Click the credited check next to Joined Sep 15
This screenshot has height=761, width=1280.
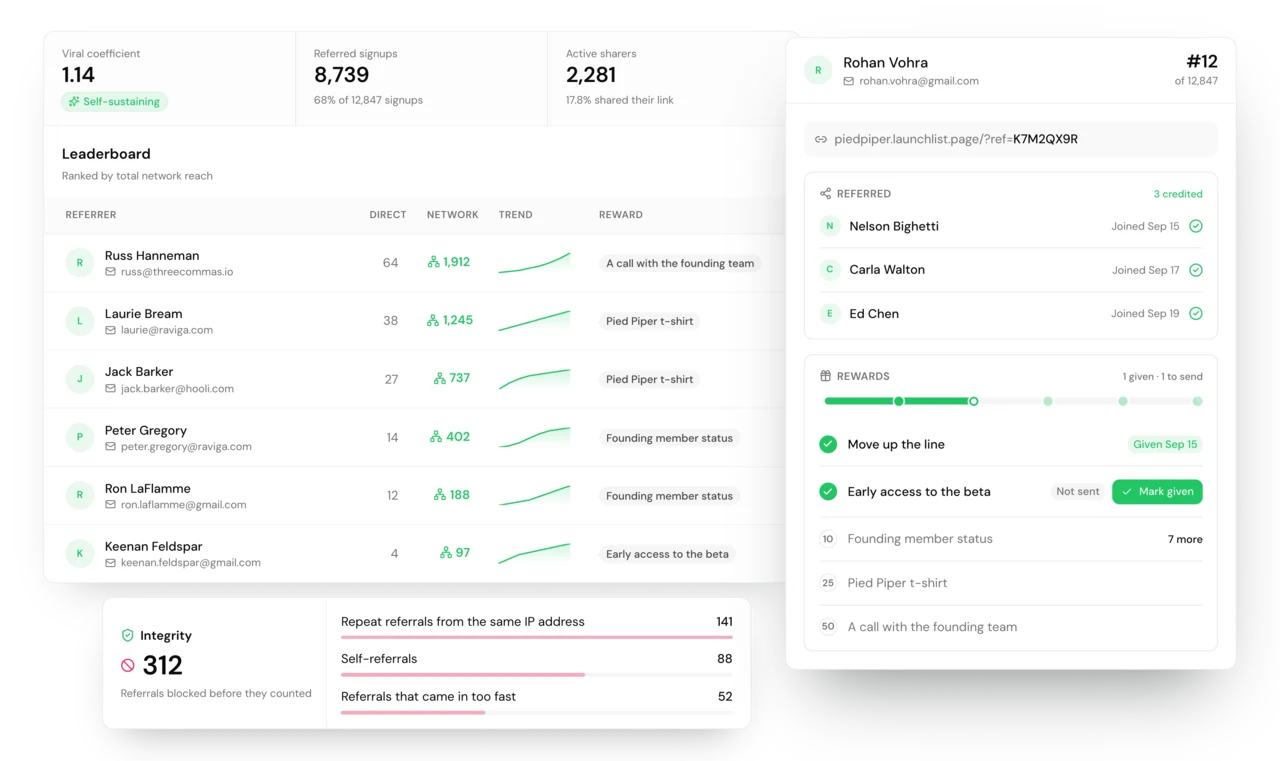click(1196, 226)
